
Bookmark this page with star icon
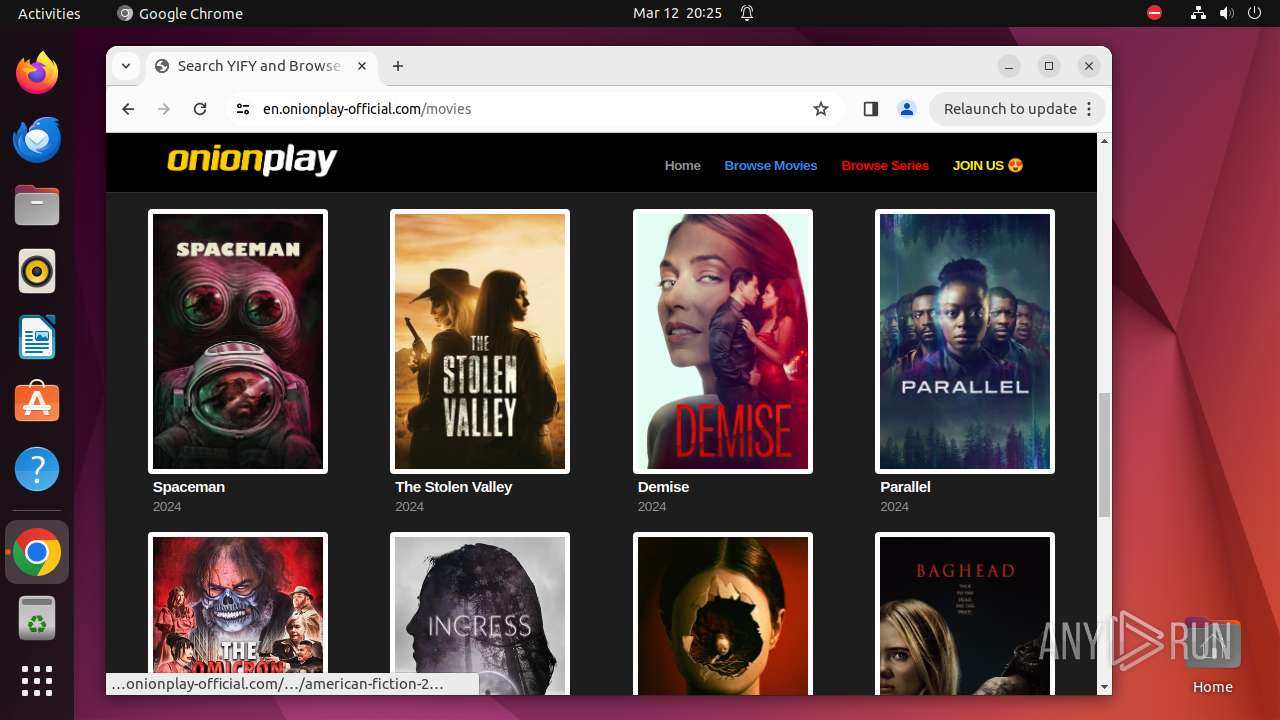821,109
